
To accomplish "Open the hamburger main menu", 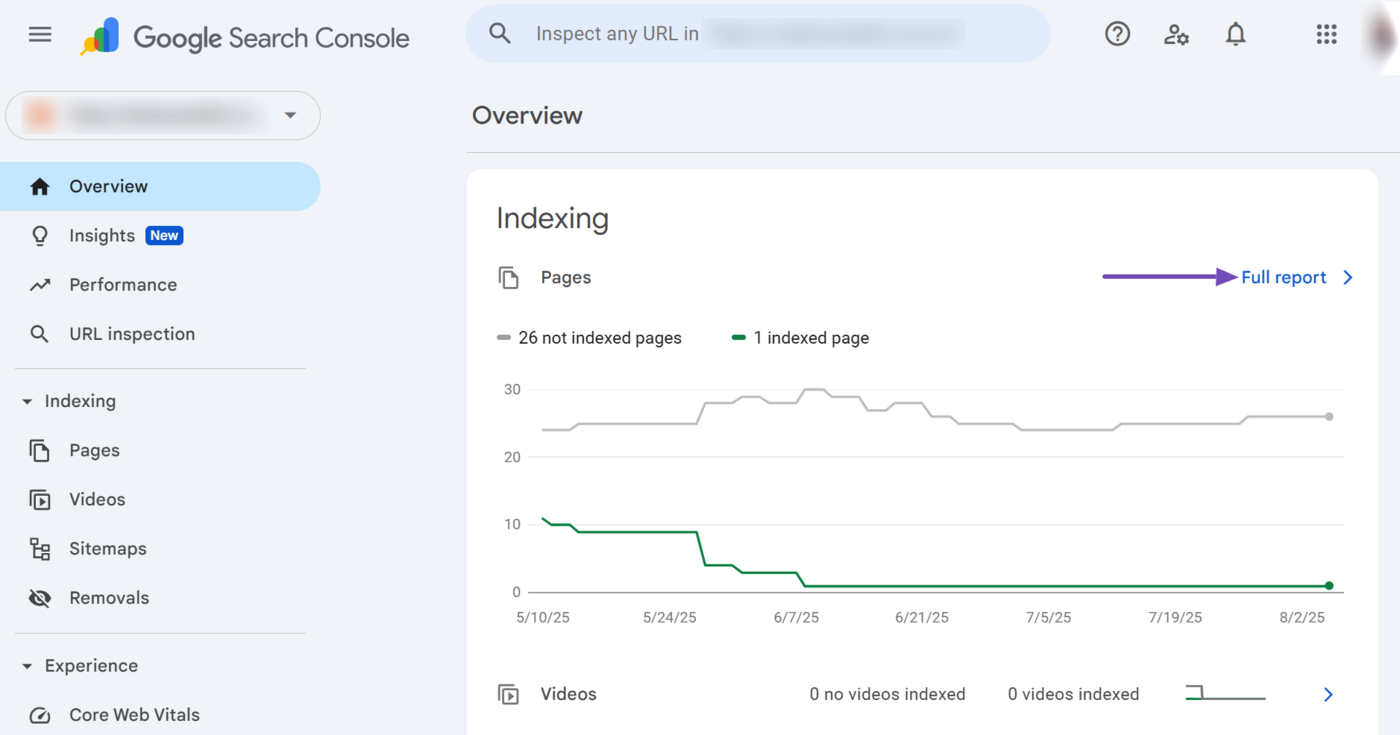I will [40, 35].
